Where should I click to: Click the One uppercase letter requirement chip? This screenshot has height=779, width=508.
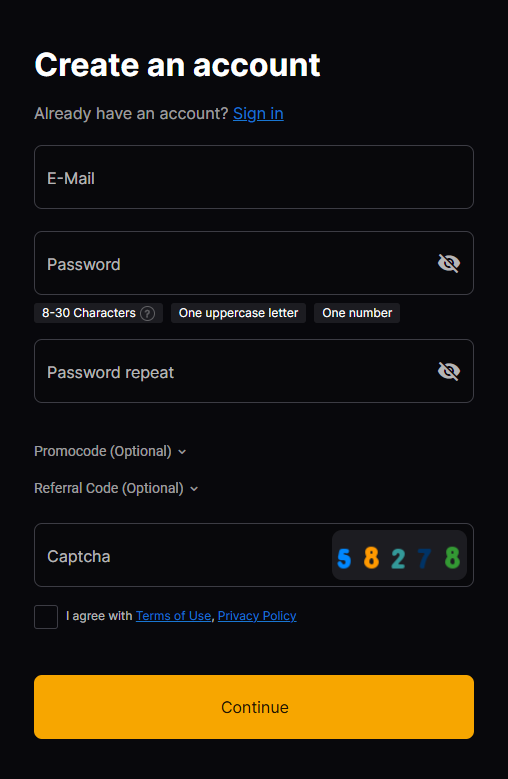point(238,313)
